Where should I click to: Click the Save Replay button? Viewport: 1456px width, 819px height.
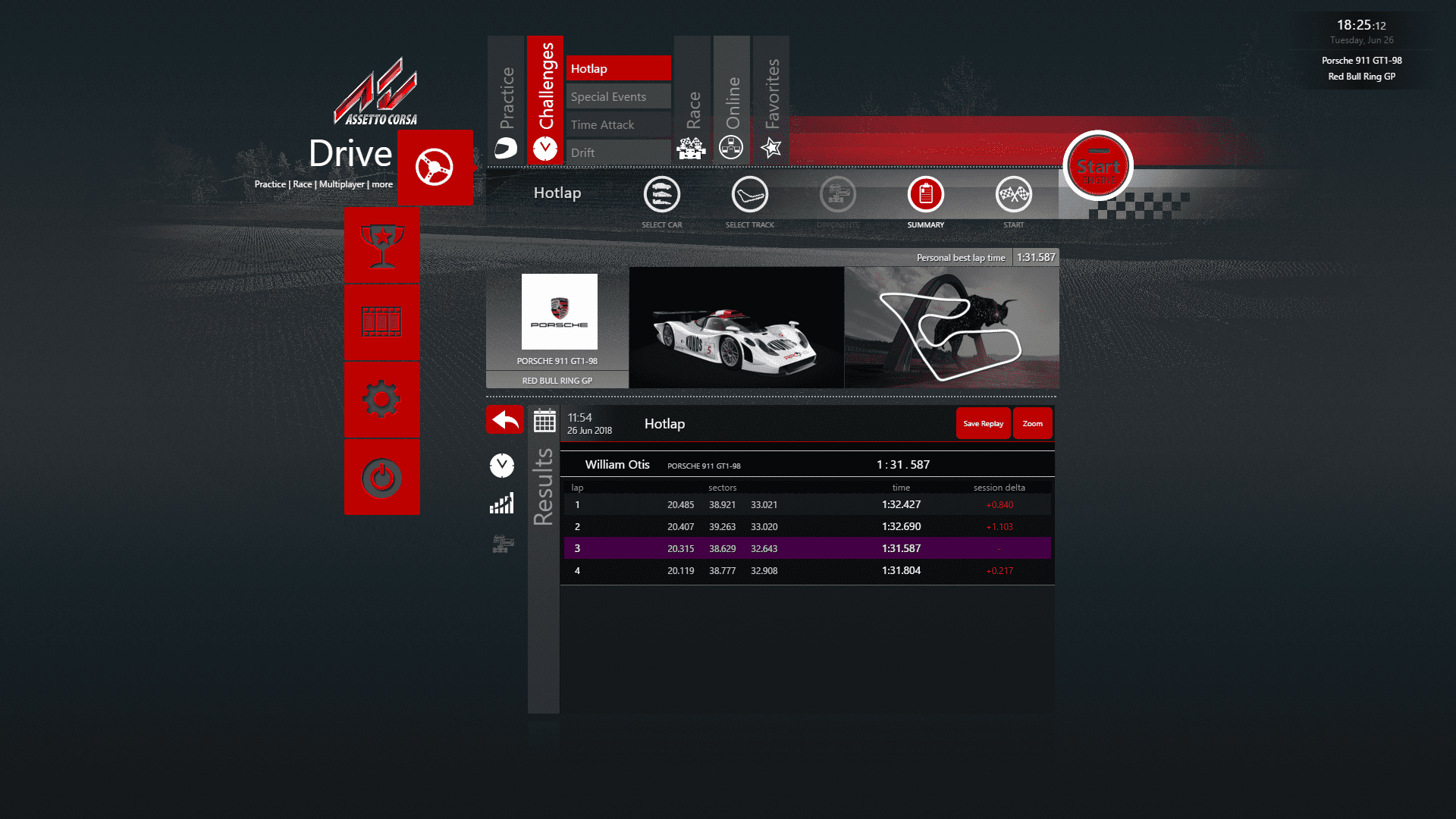click(983, 423)
